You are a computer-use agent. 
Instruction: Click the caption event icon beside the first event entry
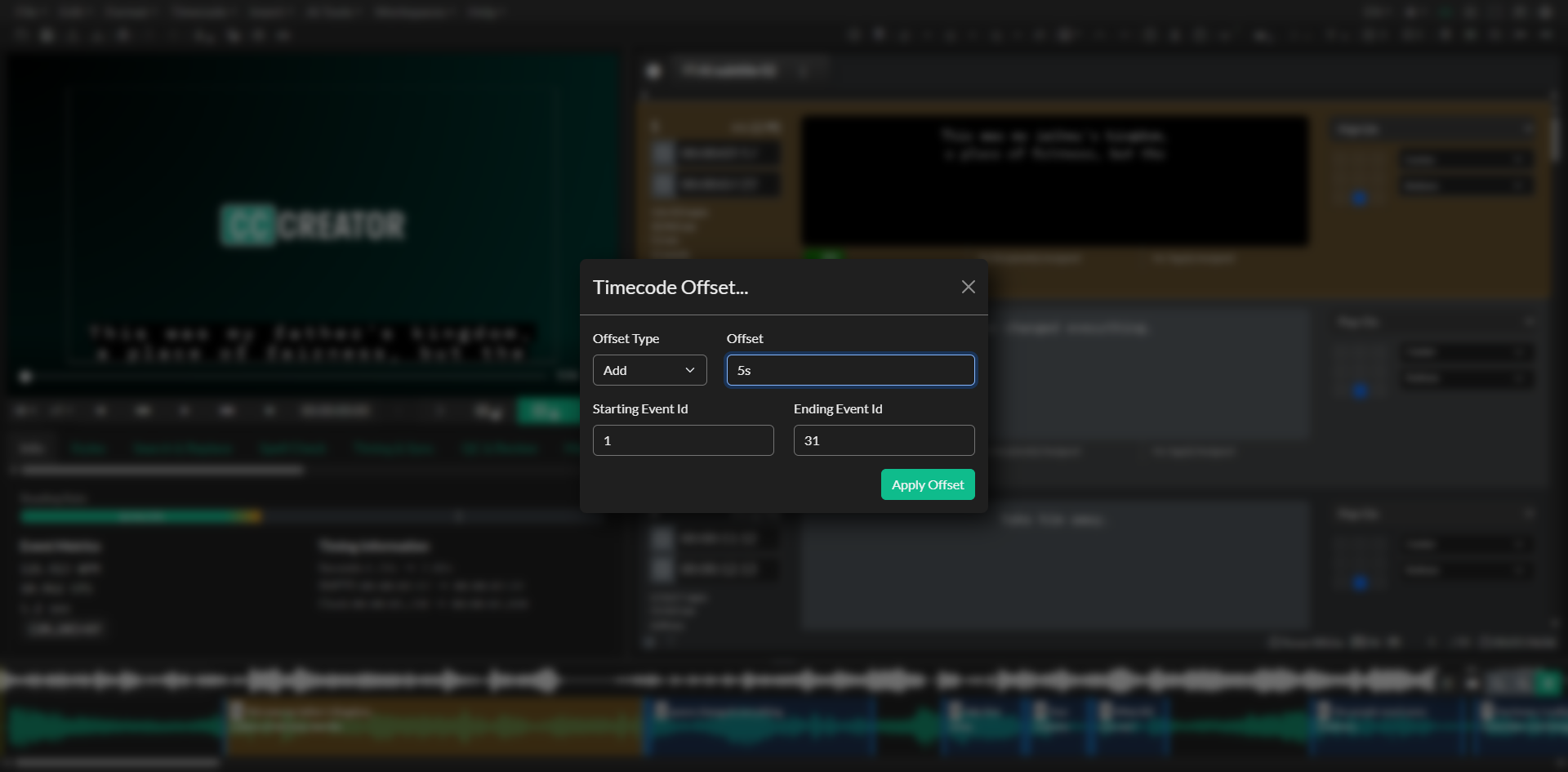664,153
